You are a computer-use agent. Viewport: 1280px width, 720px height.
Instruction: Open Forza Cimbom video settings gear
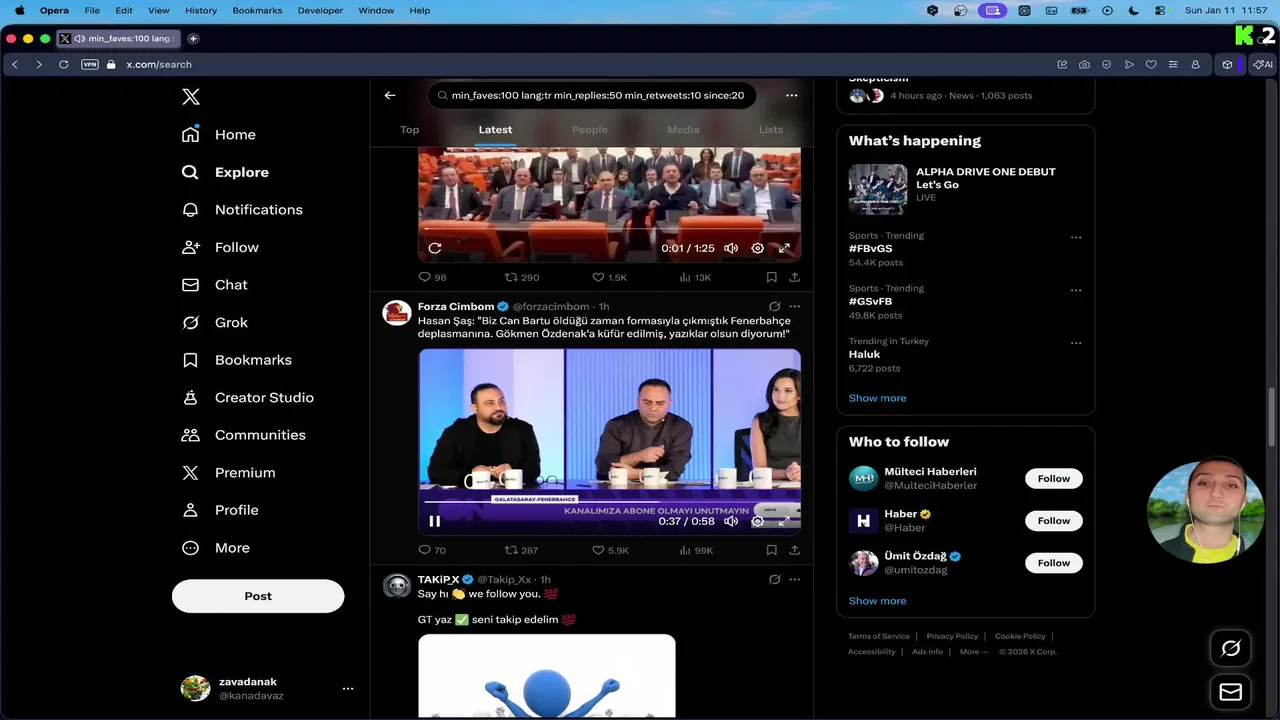(x=757, y=521)
